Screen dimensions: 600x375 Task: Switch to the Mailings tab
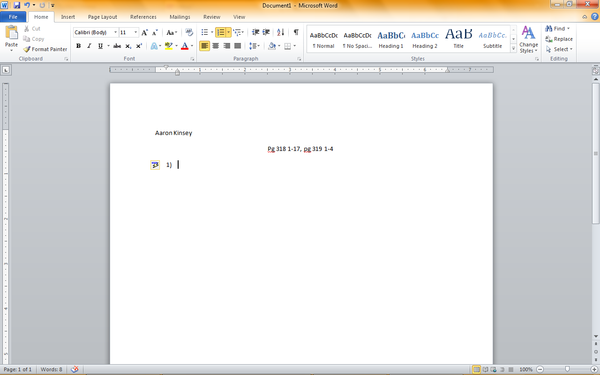pos(180,17)
